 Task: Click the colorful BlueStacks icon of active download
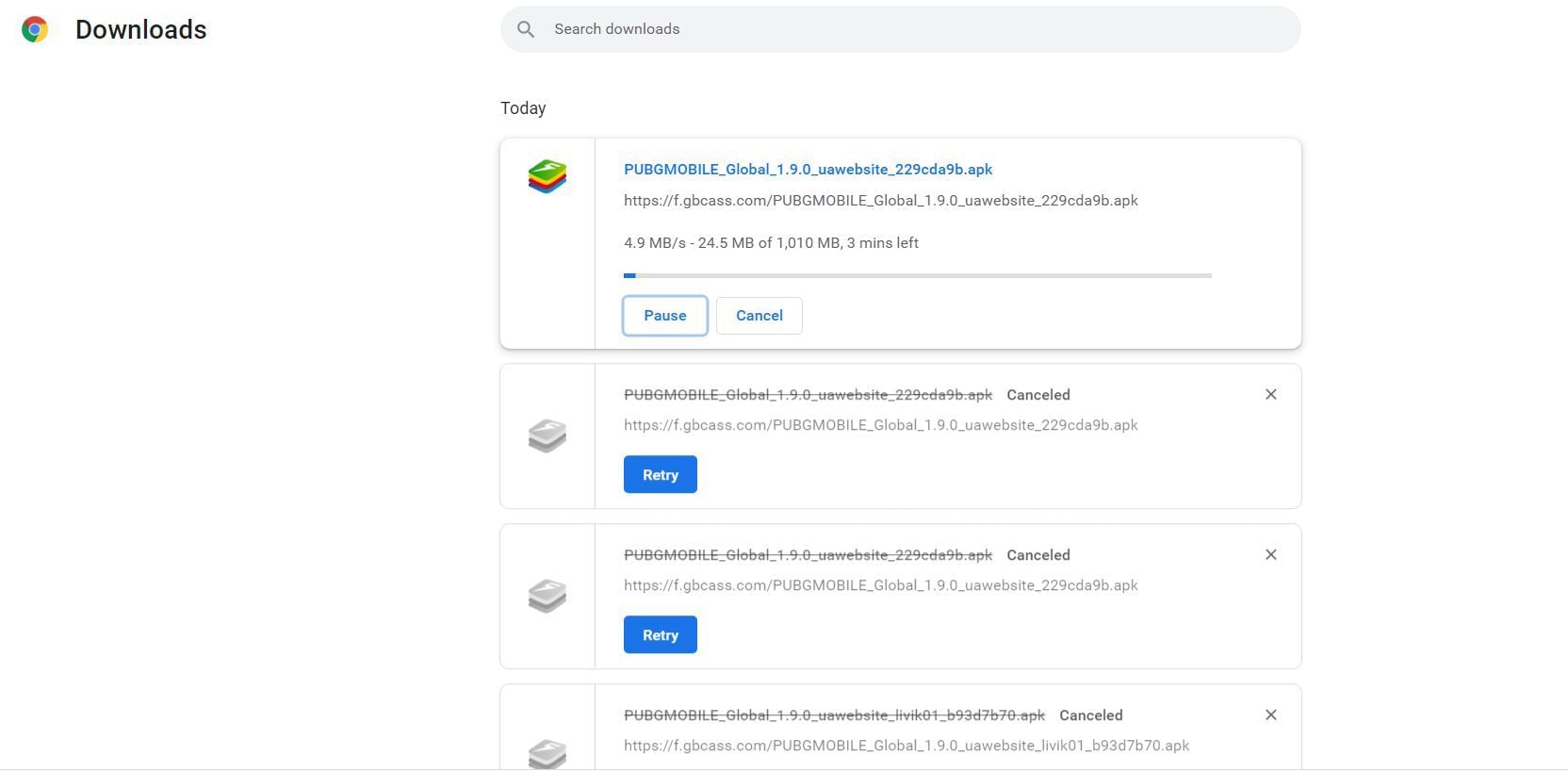547,176
